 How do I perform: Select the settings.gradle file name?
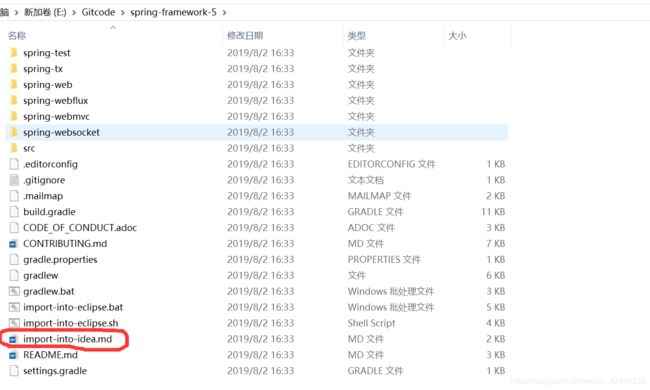pyautogui.click(x=55, y=371)
